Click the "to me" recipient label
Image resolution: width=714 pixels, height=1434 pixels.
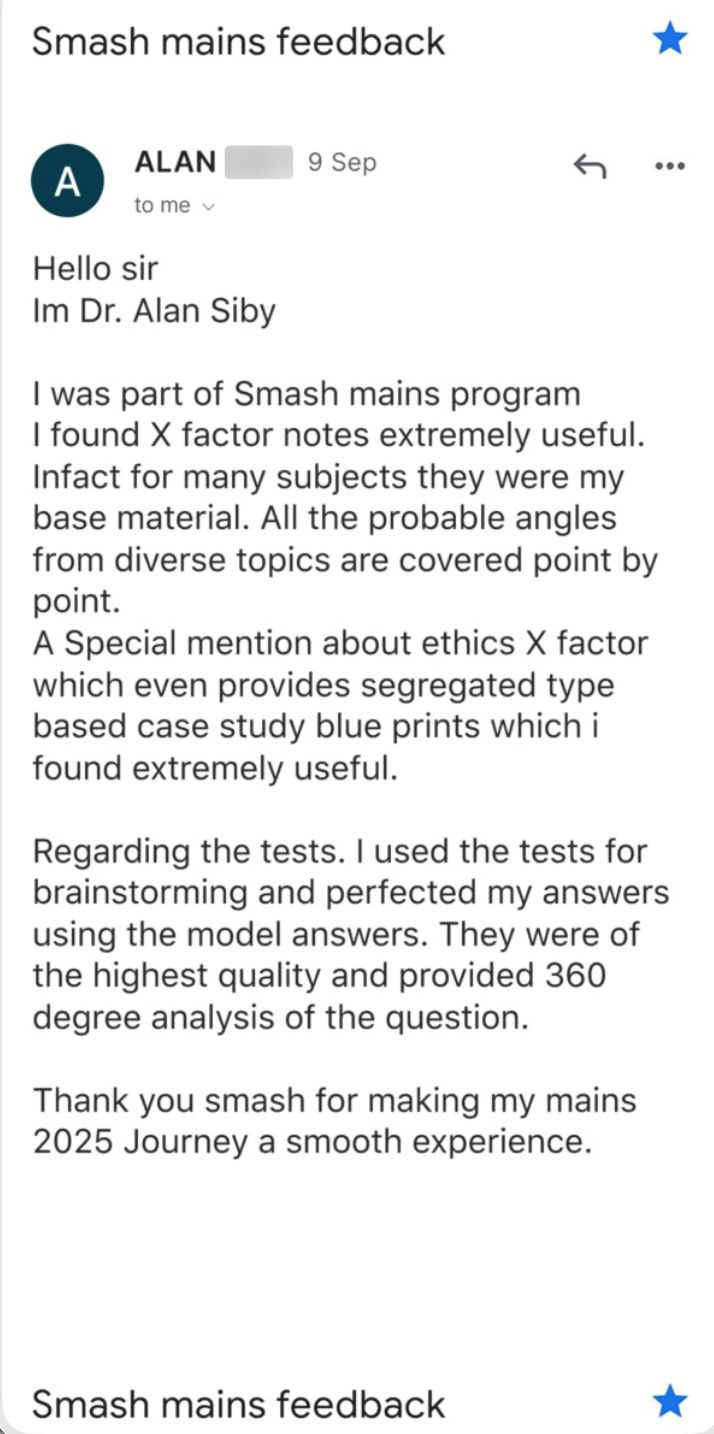[x=162, y=206]
